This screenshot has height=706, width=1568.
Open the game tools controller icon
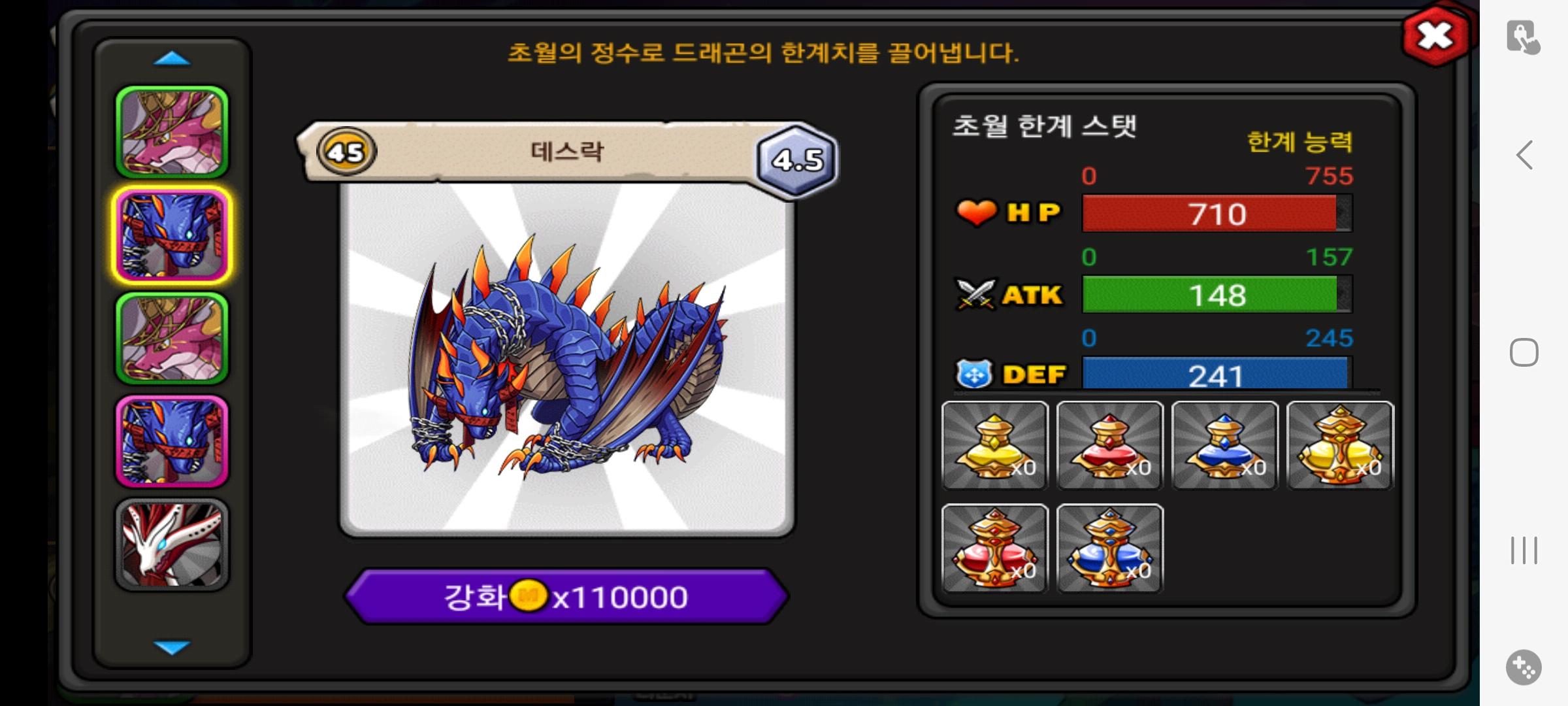(1524, 667)
